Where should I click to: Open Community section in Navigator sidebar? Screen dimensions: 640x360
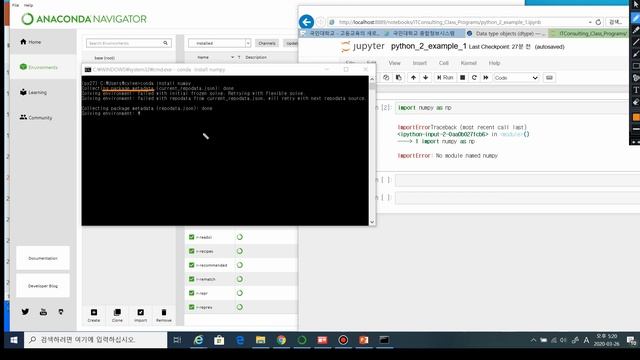point(36,118)
